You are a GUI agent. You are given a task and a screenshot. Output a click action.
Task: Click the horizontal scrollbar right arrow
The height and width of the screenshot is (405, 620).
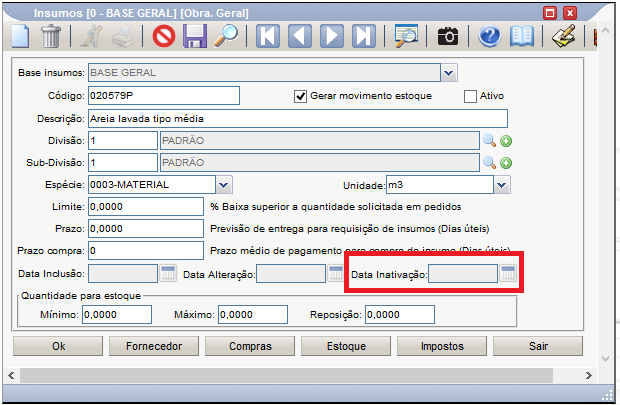588,375
